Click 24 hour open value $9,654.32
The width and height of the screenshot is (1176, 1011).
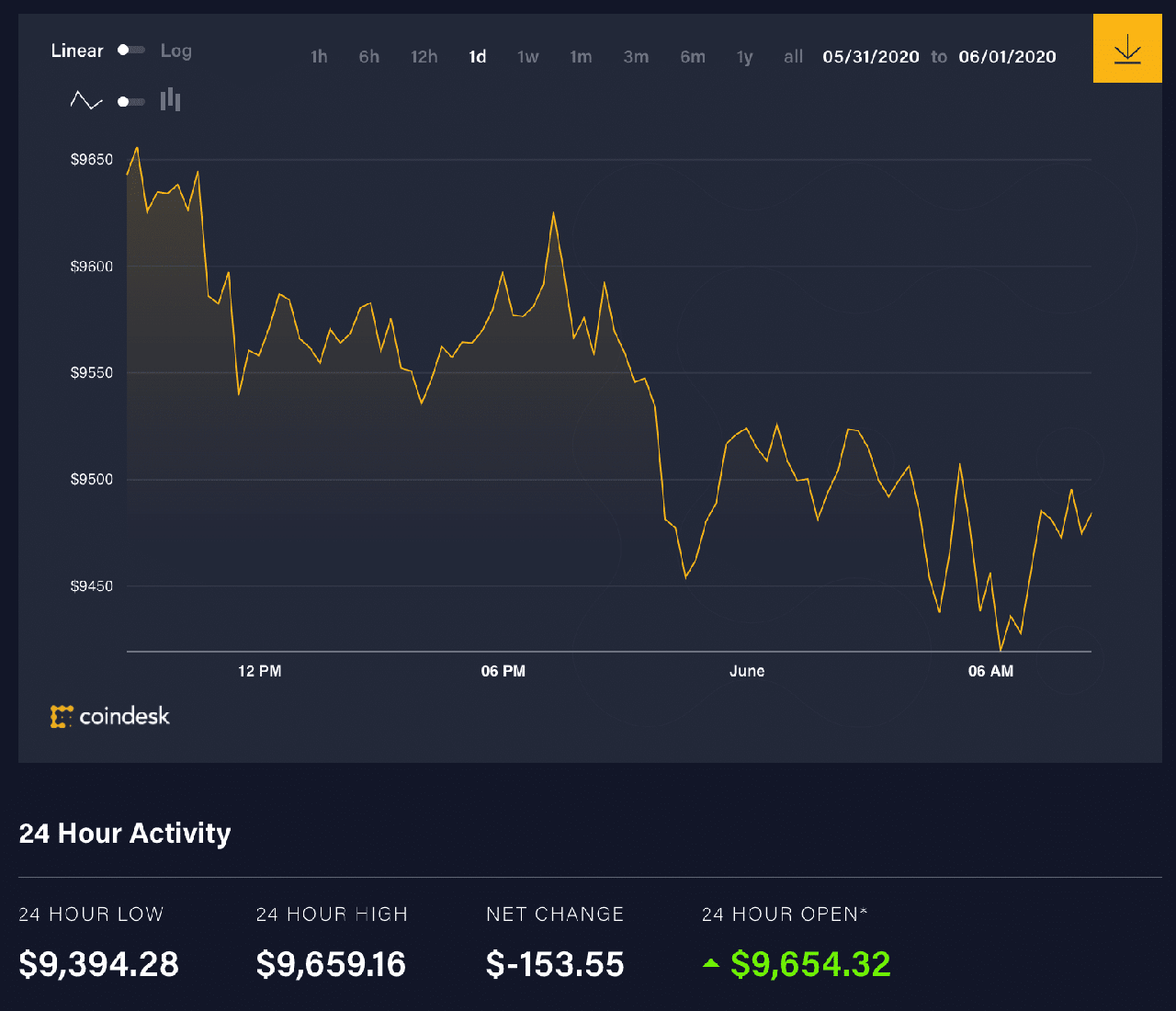coord(810,964)
